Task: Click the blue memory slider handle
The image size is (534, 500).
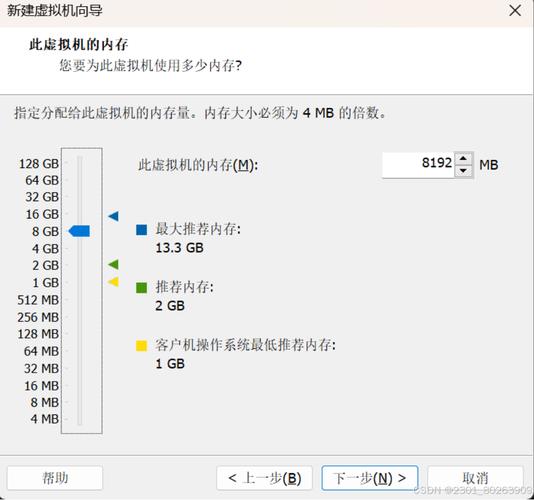Action: (x=79, y=231)
